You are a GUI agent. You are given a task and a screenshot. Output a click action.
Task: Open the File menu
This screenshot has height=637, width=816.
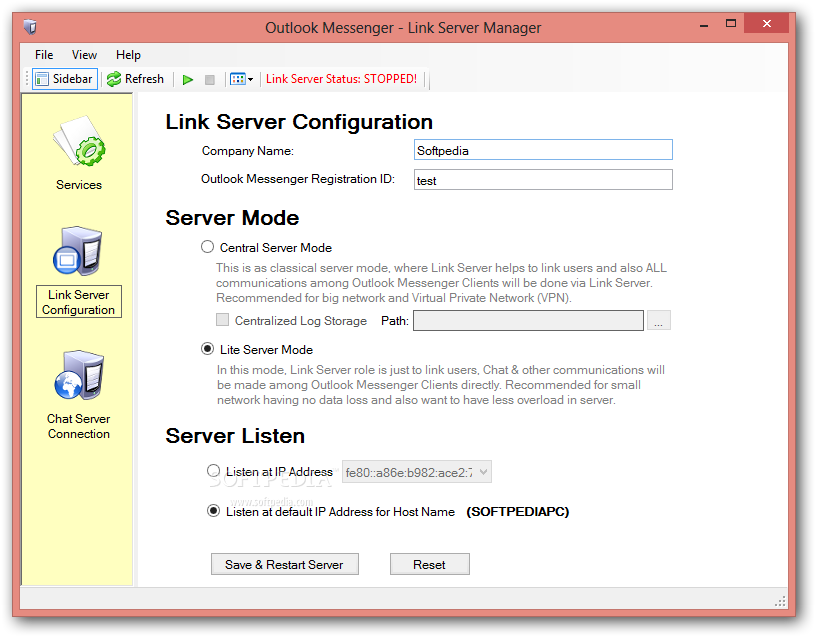tap(44, 55)
